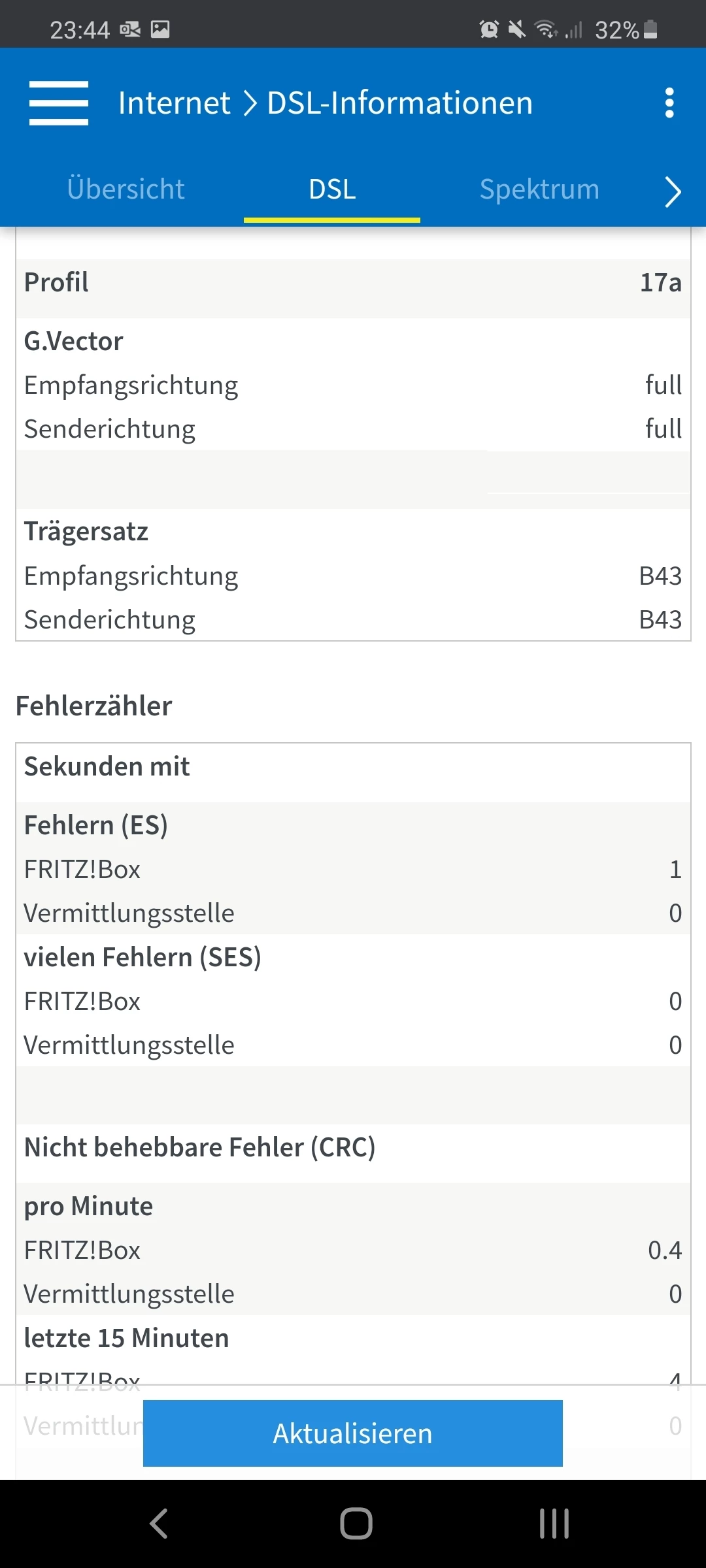Open the hamburger navigation menu
The width and height of the screenshot is (706, 1568).
pos(59,103)
